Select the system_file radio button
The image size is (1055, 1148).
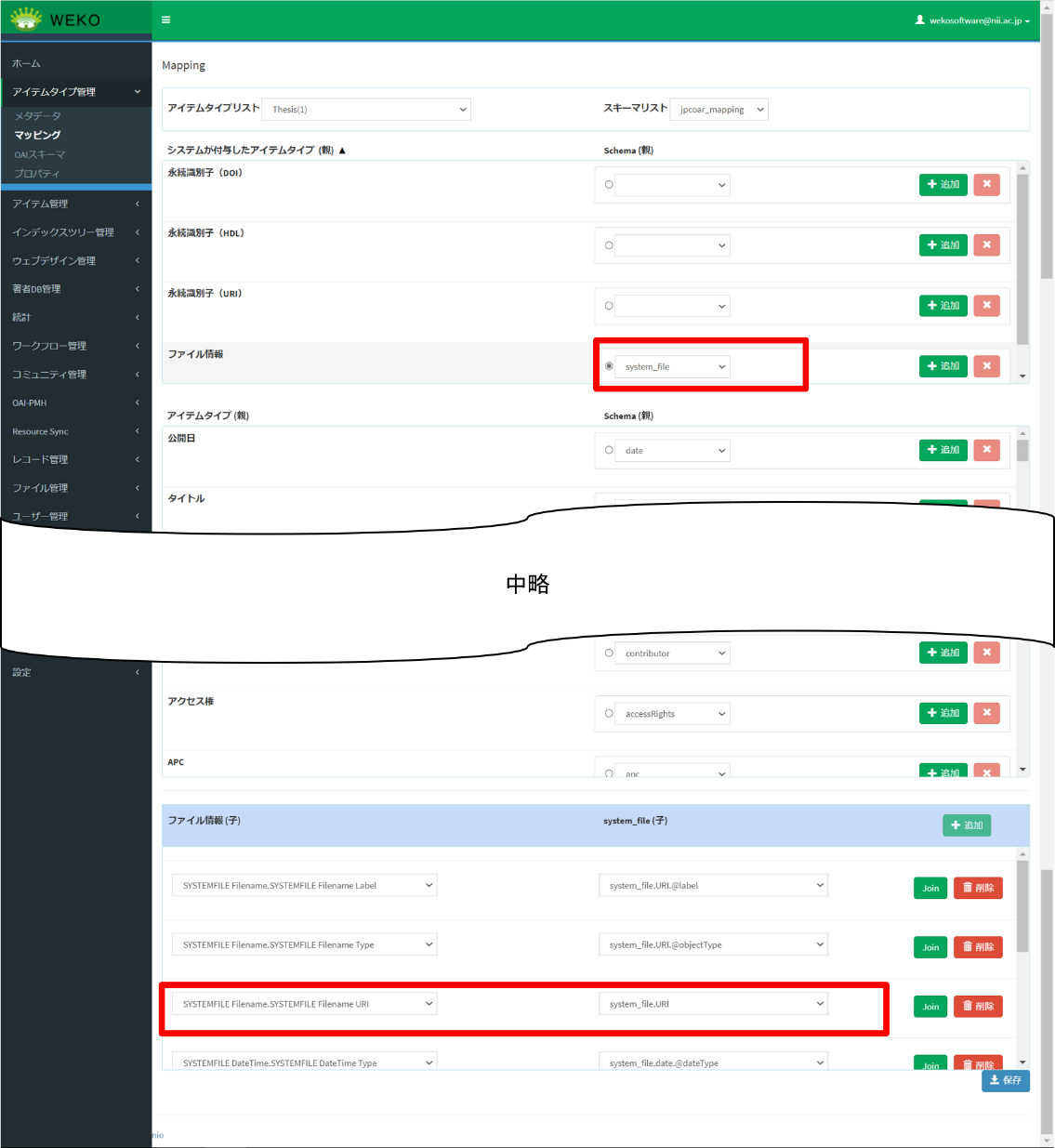609,366
